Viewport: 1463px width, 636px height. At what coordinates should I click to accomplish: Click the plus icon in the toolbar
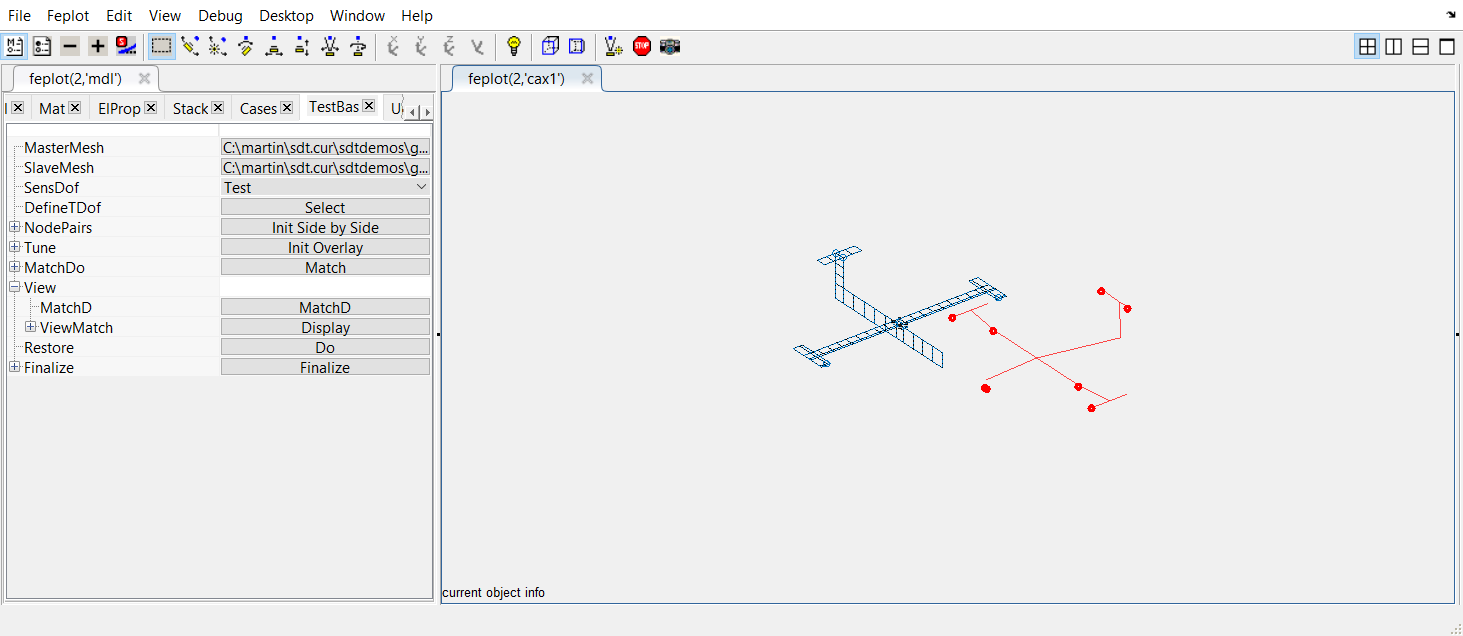[x=97, y=46]
